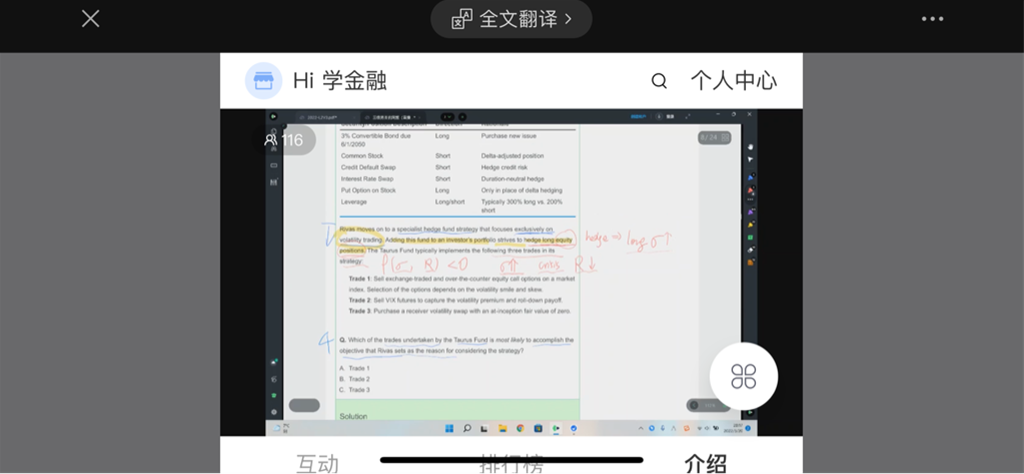Click the 'Hedge credit risk' cell
The image size is (1024, 474).
504,168
